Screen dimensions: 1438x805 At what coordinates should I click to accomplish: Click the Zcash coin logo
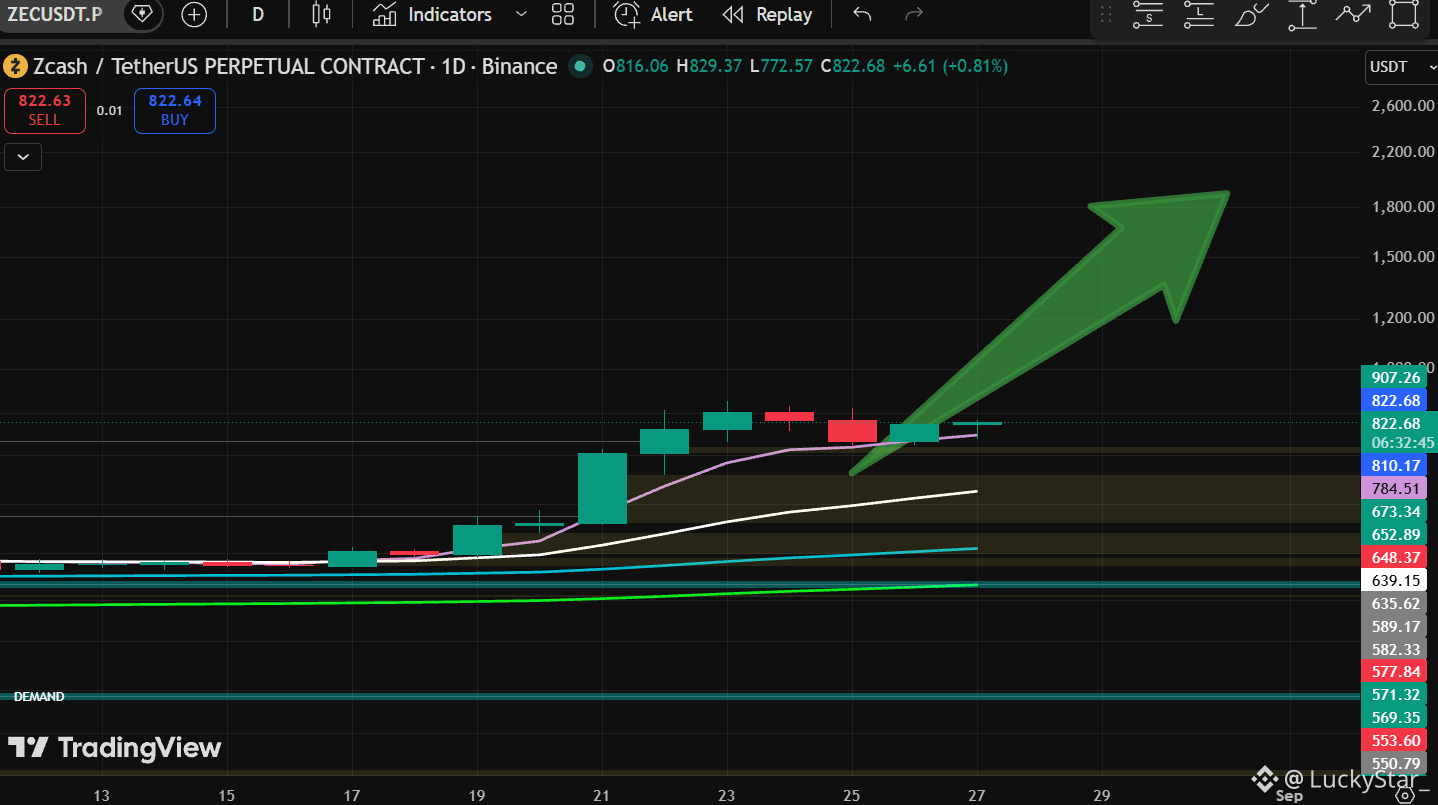pyautogui.click(x=15, y=67)
